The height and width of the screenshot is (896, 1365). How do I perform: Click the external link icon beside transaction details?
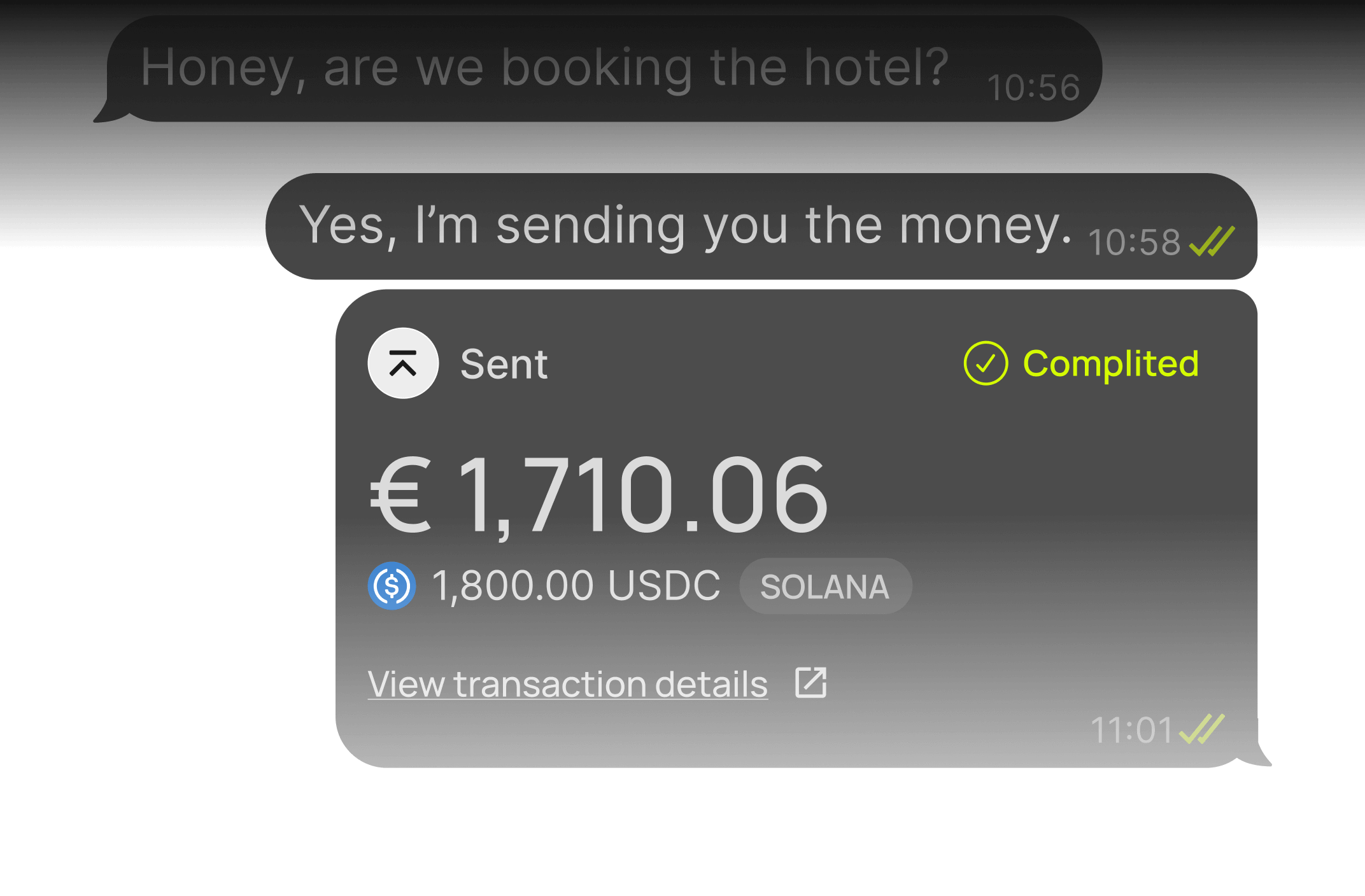810,683
